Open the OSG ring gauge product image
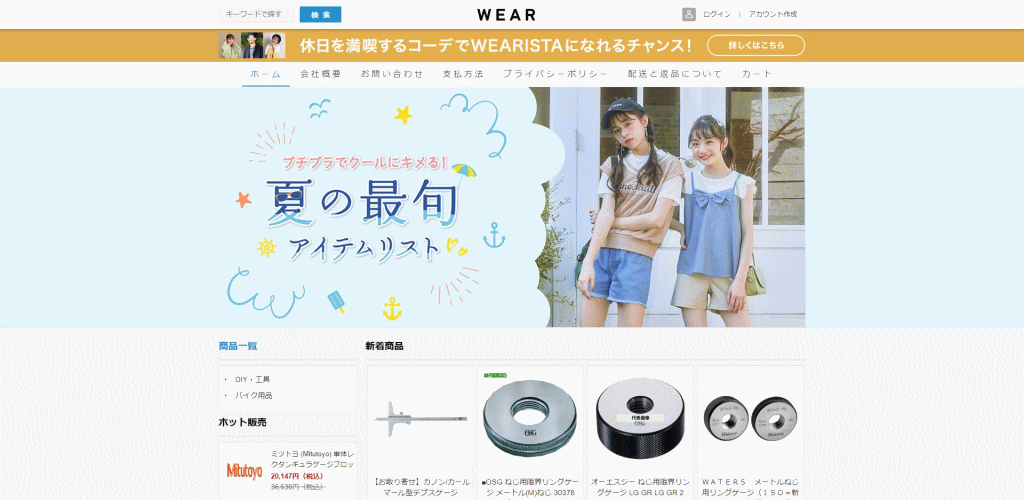This screenshot has width=1024, height=500. (x=530, y=418)
